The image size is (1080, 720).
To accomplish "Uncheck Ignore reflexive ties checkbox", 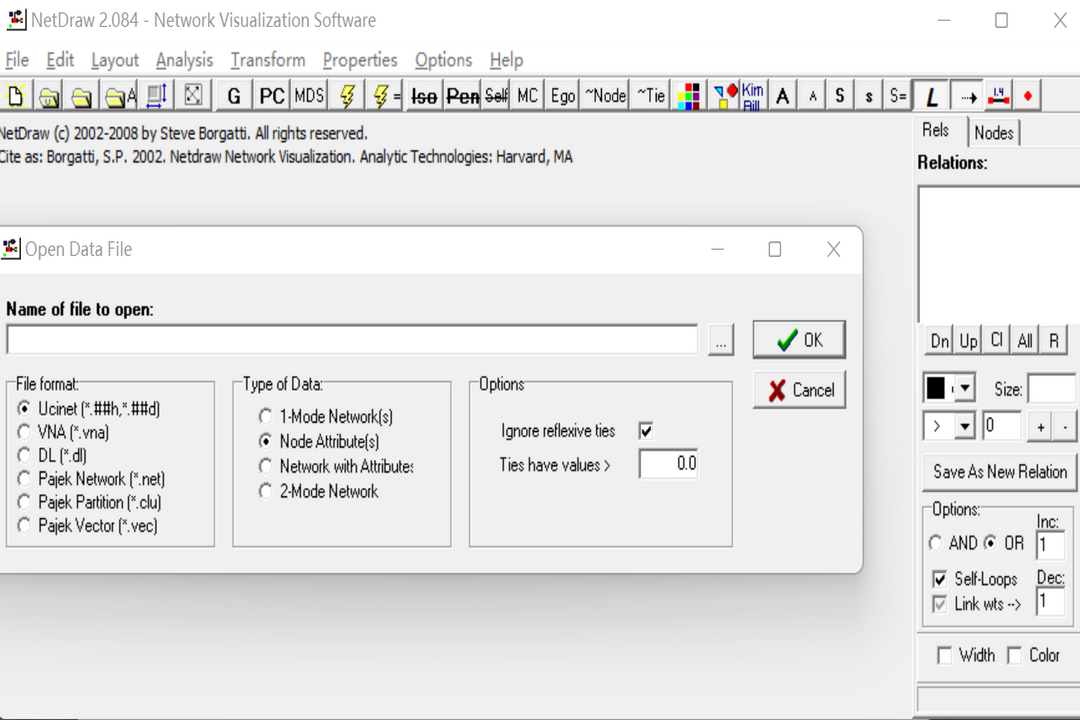I will click(645, 431).
